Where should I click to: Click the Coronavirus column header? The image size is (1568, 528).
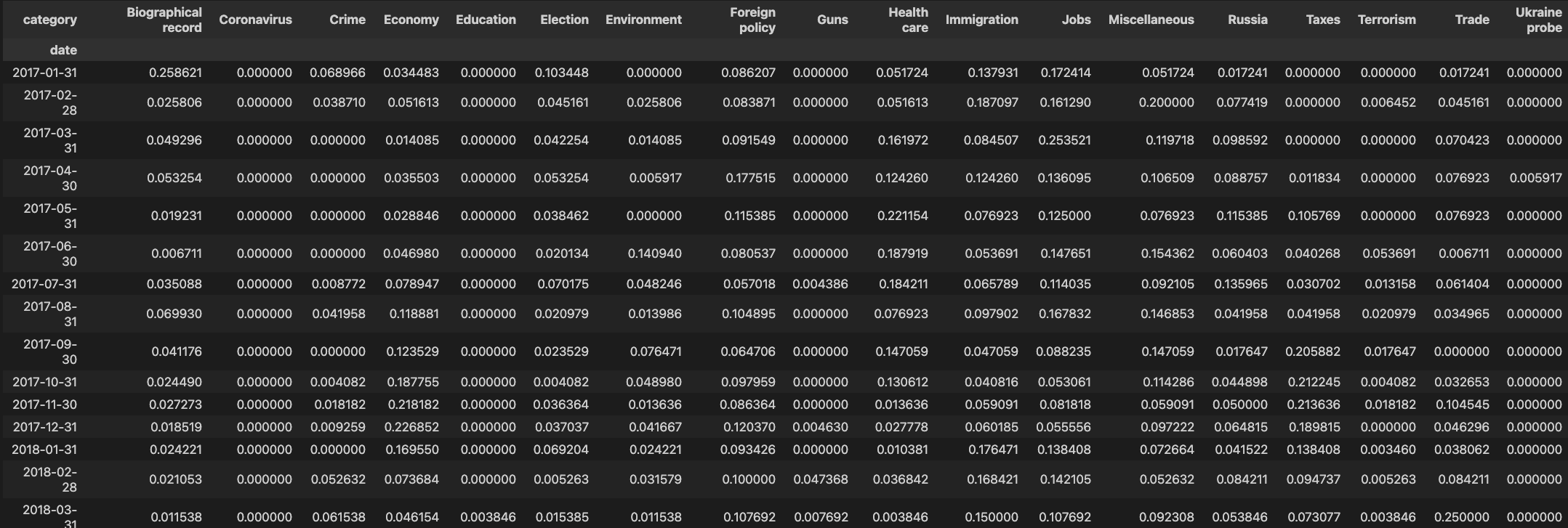point(255,20)
